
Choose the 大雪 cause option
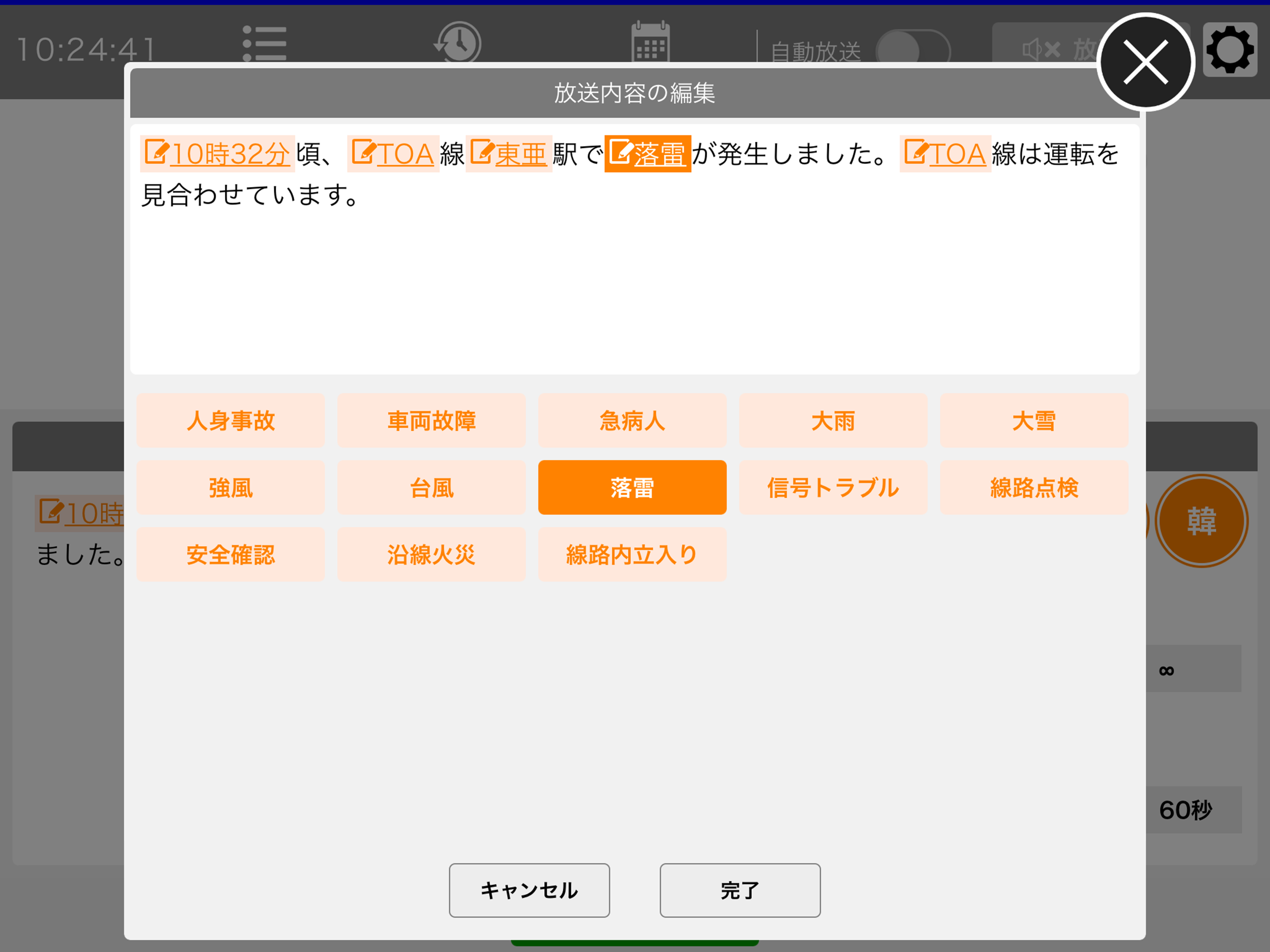(1034, 421)
